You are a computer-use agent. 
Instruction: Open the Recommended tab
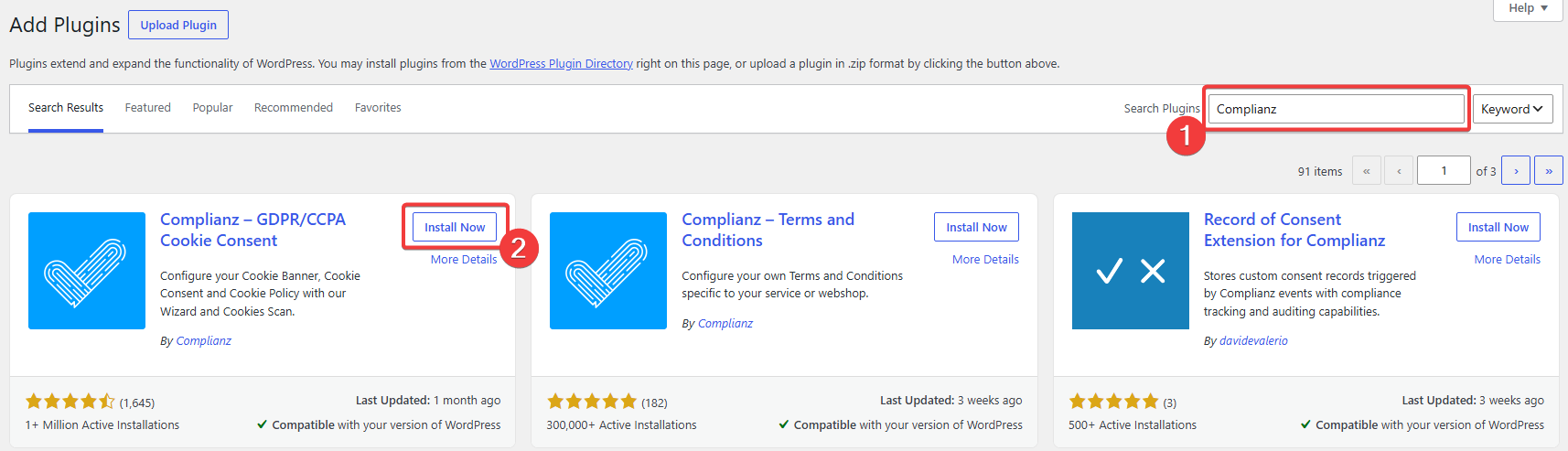(x=294, y=108)
